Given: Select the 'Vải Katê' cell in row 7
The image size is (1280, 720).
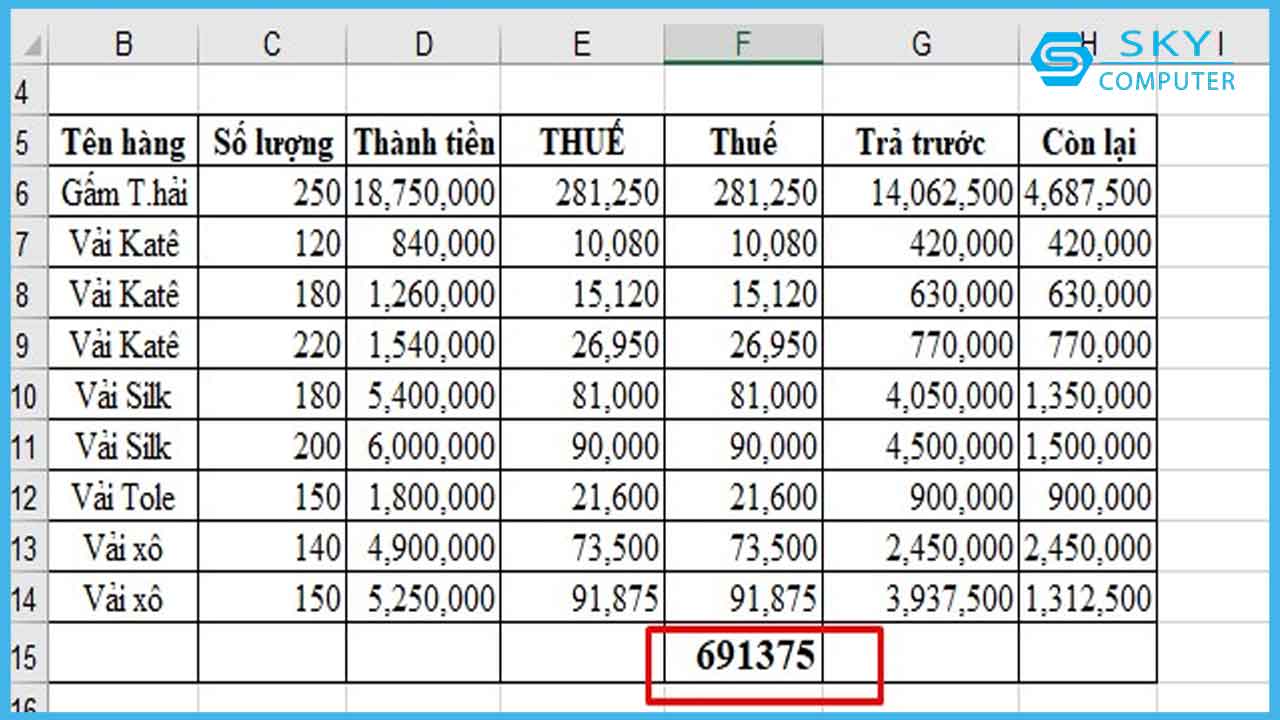Looking at the screenshot, I should point(123,243).
